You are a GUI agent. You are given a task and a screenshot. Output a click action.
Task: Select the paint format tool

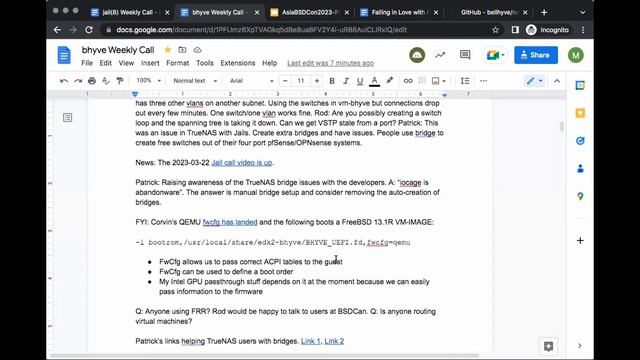coord(120,81)
